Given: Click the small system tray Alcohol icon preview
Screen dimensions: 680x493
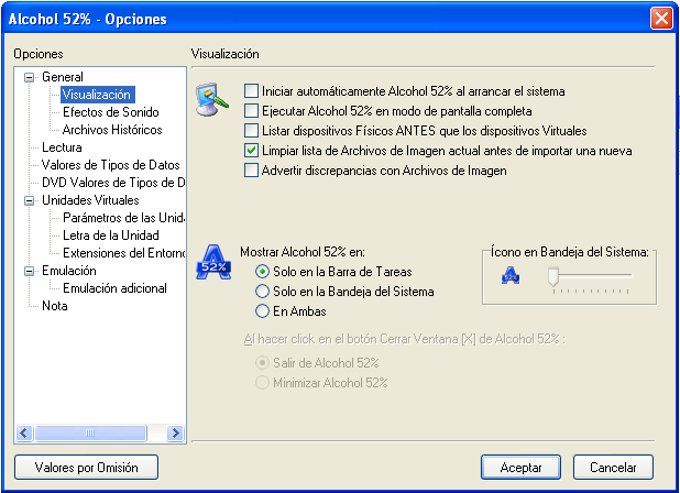Looking at the screenshot, I should [510, 275].
